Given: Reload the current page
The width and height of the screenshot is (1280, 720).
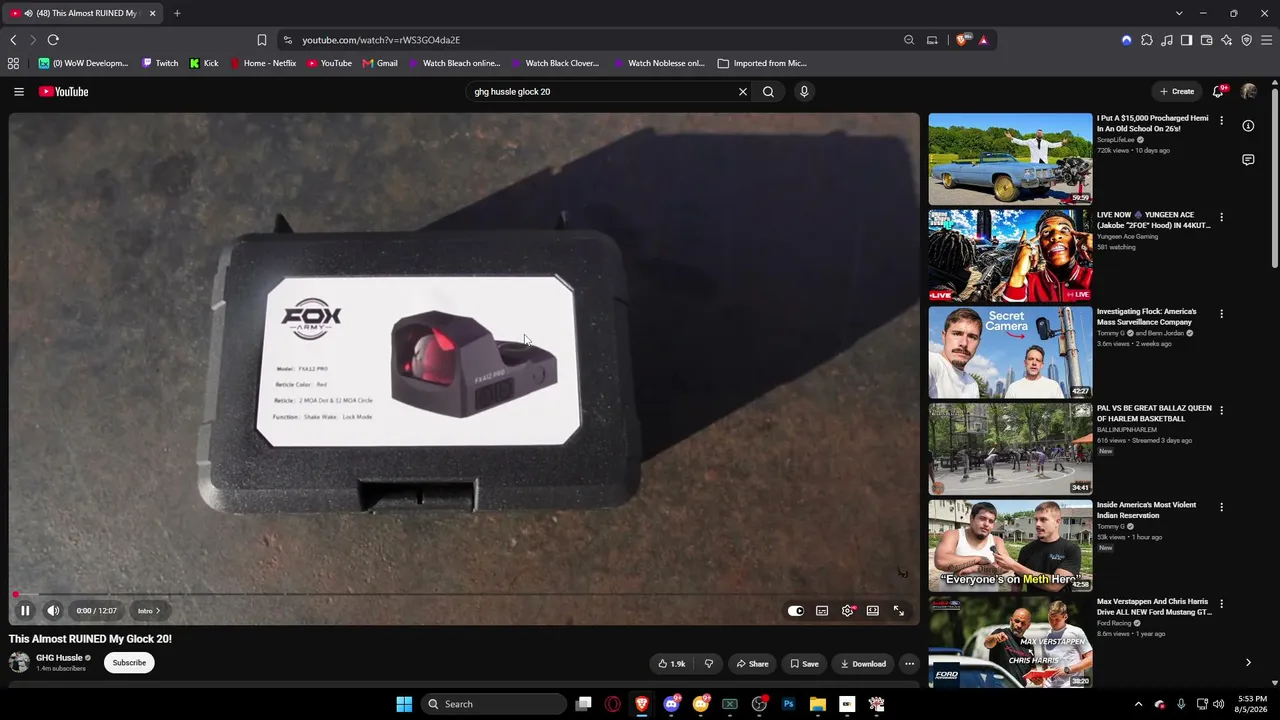Looking at the screenshot, I should 53,40.
